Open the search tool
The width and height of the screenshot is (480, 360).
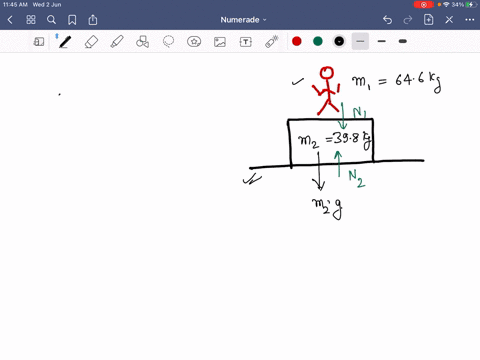coord(51,20)
